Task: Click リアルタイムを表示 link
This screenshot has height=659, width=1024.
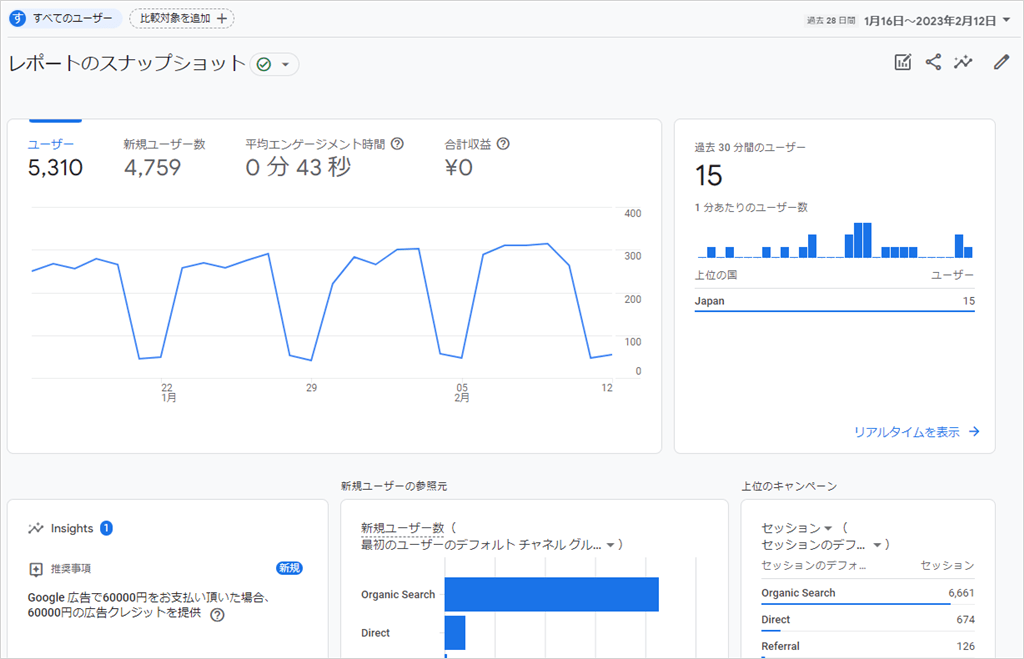Action: pyautogui.click(x=907, y=432)
